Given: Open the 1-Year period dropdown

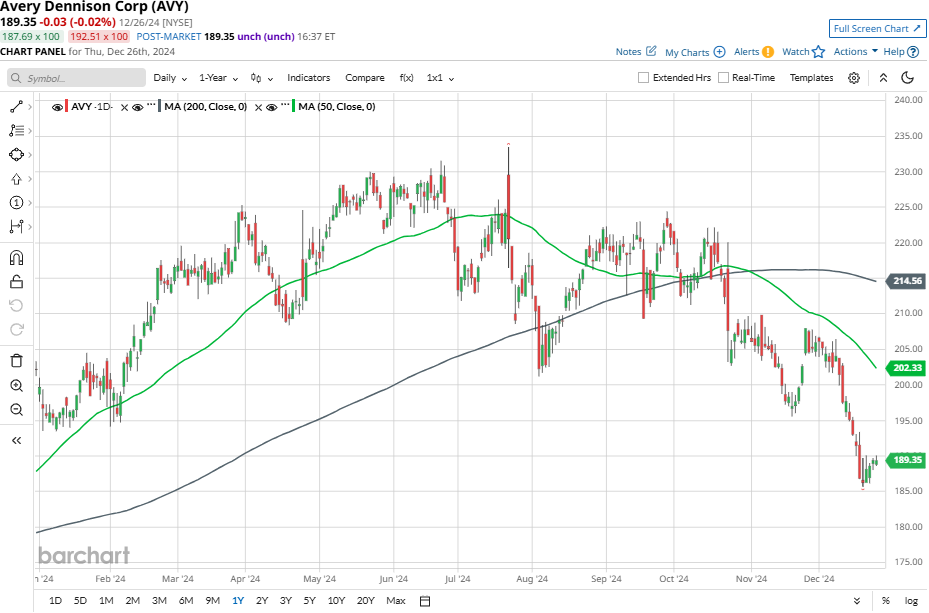Looking at the screenshot, I should 219,78.
